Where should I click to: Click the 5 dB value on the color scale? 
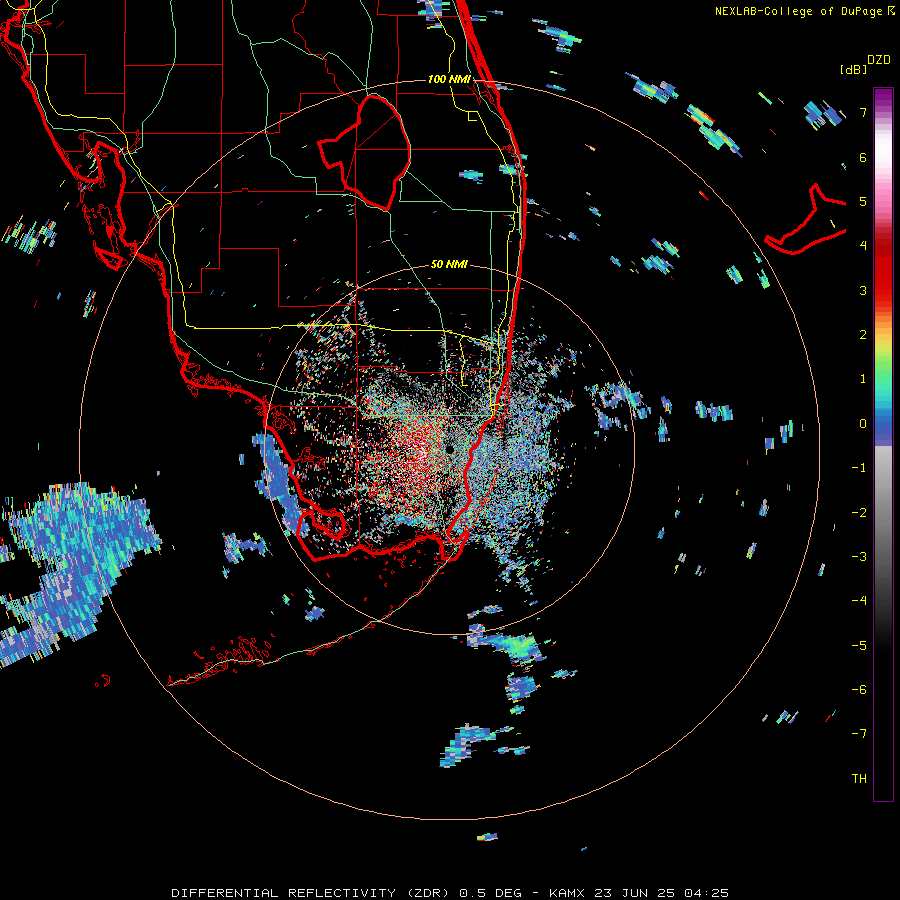point(863,201)
